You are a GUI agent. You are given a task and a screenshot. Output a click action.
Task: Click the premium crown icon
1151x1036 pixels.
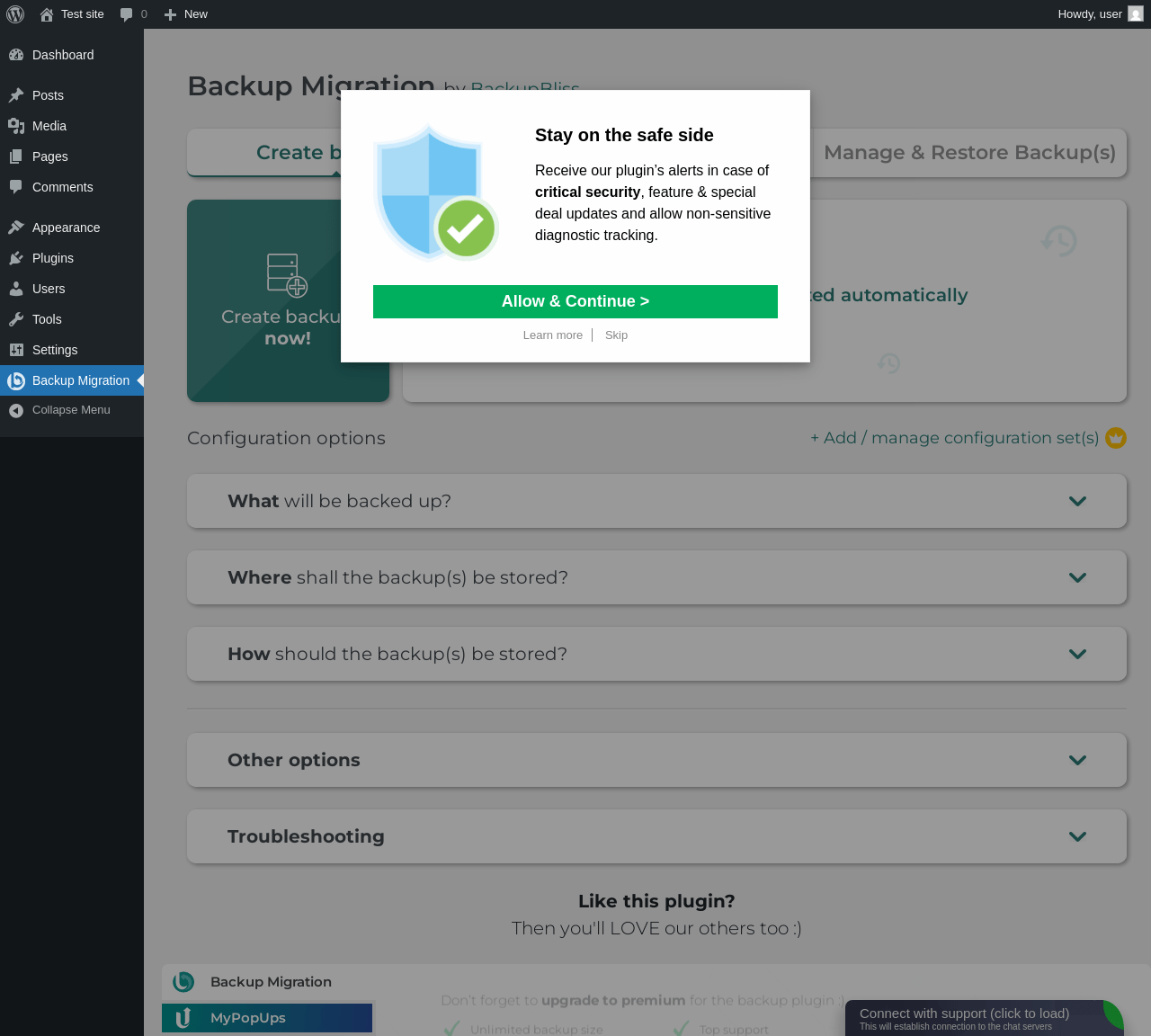pyautogui.click(x=1116, y=438)
